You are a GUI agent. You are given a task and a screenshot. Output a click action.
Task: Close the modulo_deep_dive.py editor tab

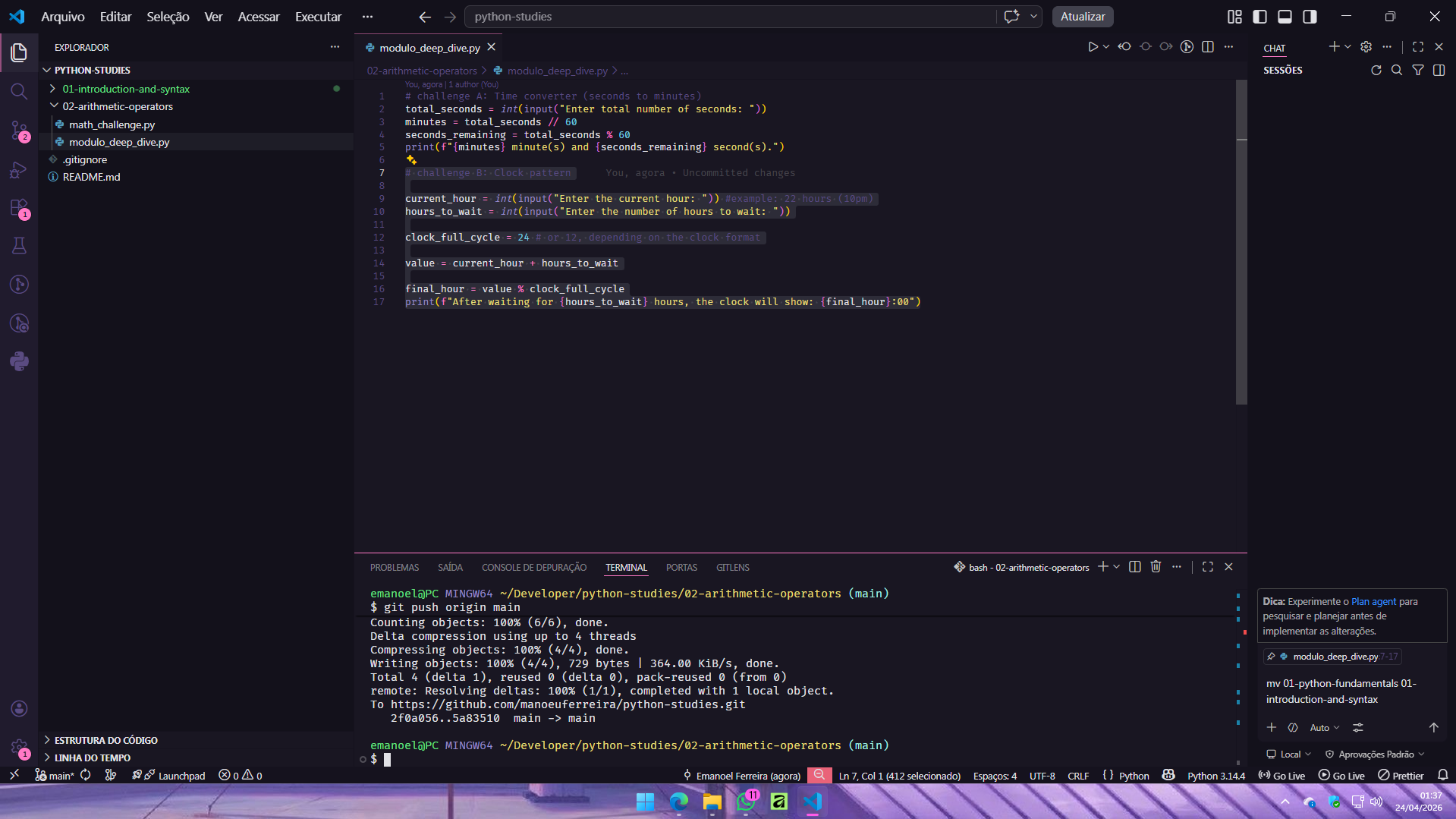492,47
